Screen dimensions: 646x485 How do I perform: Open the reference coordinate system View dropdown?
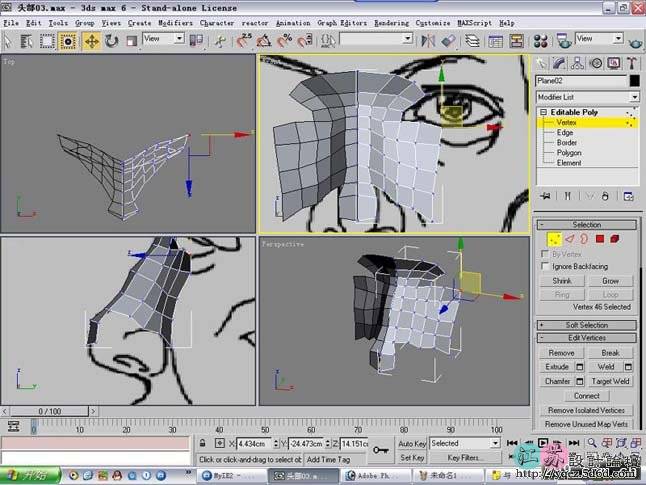tap(163, 39)
